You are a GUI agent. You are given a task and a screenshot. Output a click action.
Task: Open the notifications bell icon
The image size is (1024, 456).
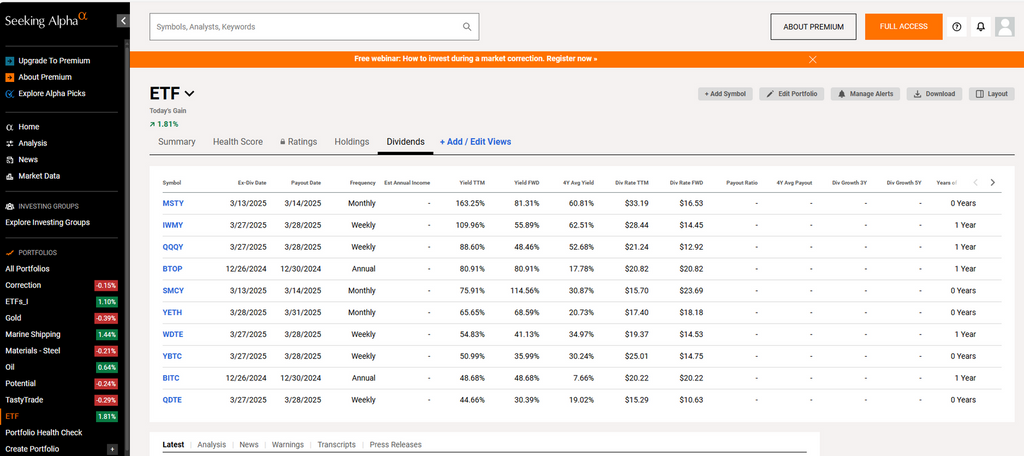click(980, 27)
